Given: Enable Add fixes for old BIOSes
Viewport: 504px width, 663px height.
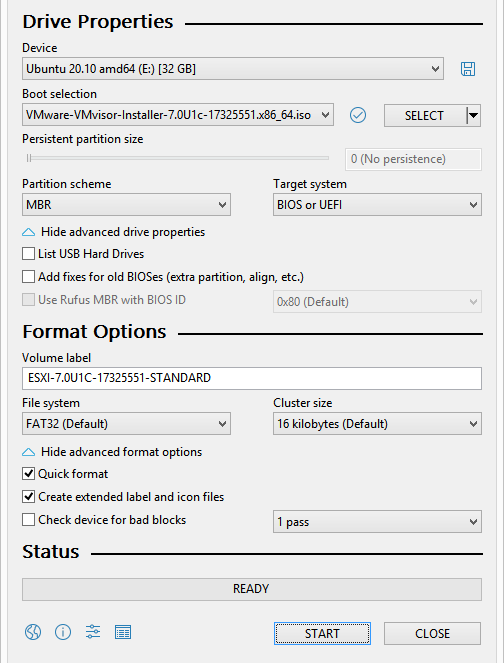Looking at the screenshot, I should (28, 277).
